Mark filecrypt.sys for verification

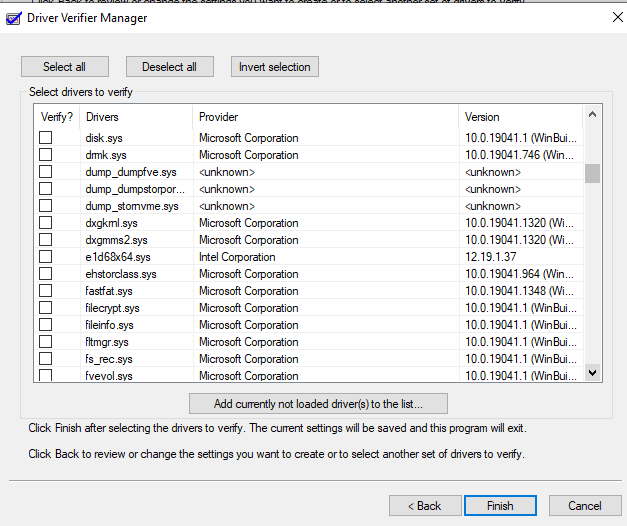(45, 308)
